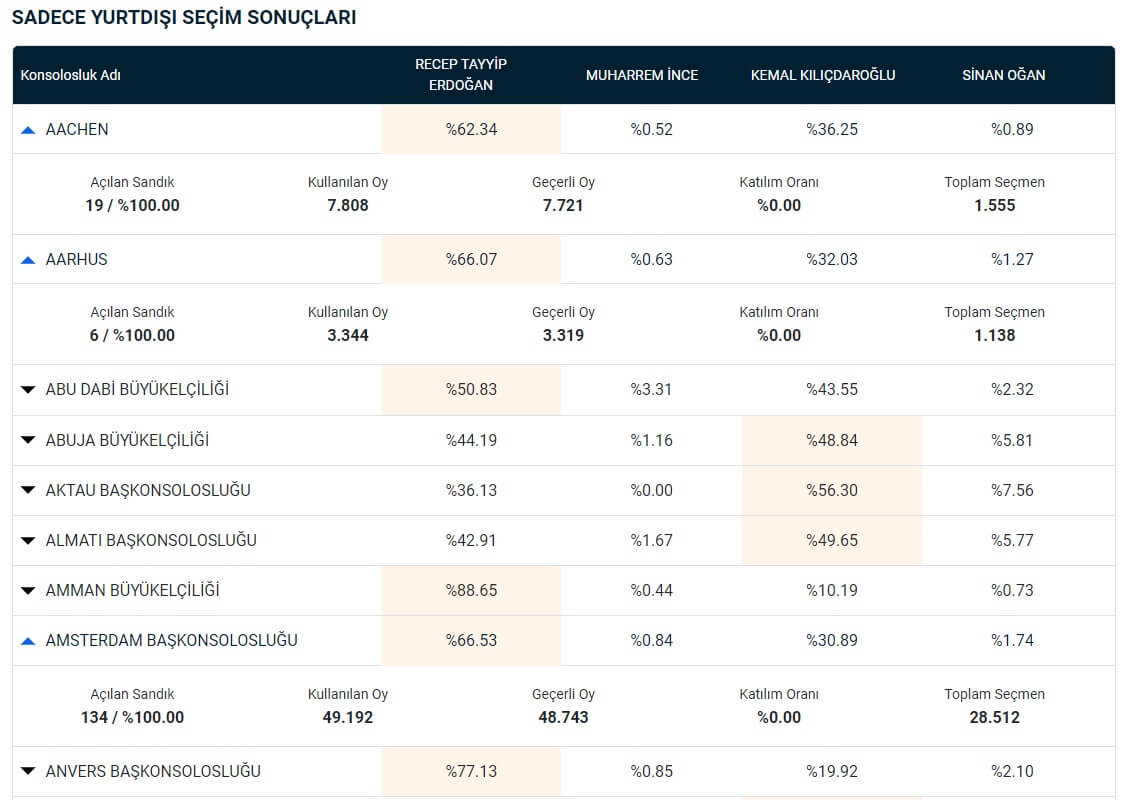The image size is (1126, 800).
Task: Collapse AMSTERDAM BAŞKONSOLOSLUĞU blue arrow
Action: [28, 641]
